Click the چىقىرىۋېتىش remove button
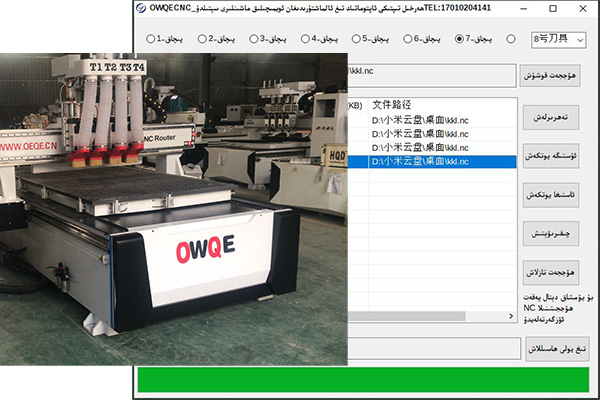Screen dimensions: 600x400 pos(555,230)
